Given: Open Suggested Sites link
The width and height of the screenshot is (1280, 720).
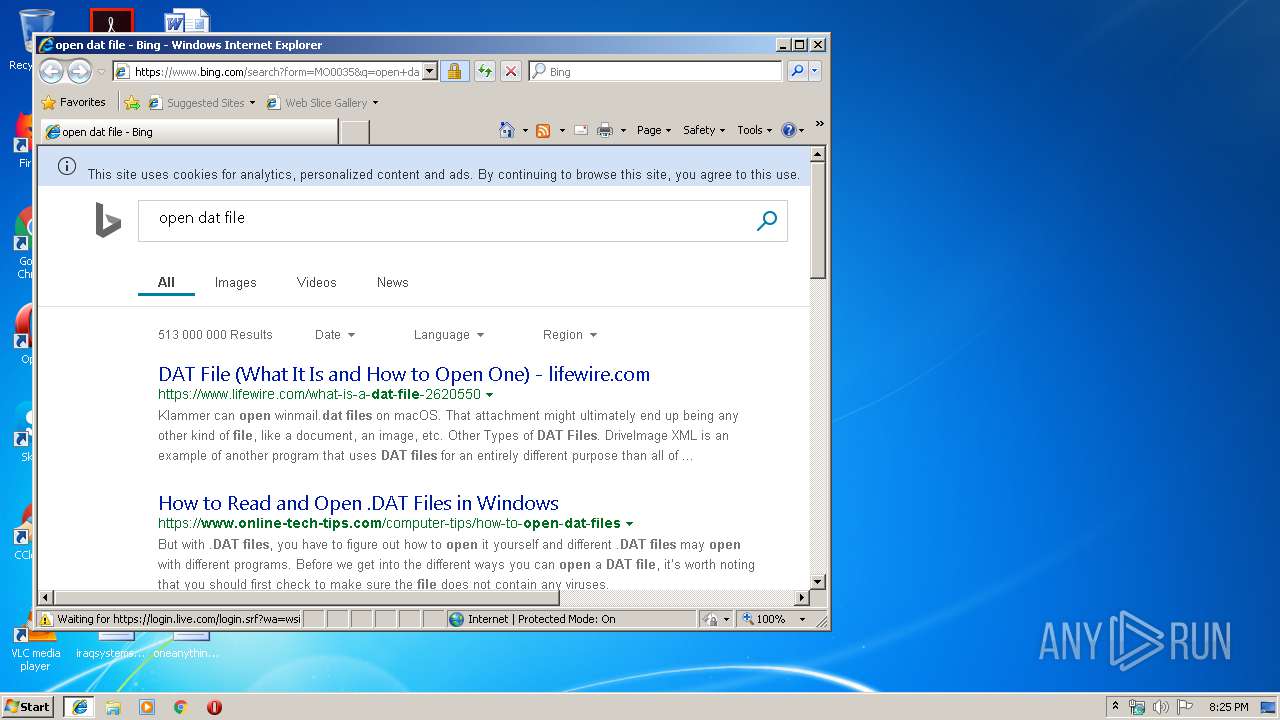Looking at the screenshot, I should pos(201,103).
